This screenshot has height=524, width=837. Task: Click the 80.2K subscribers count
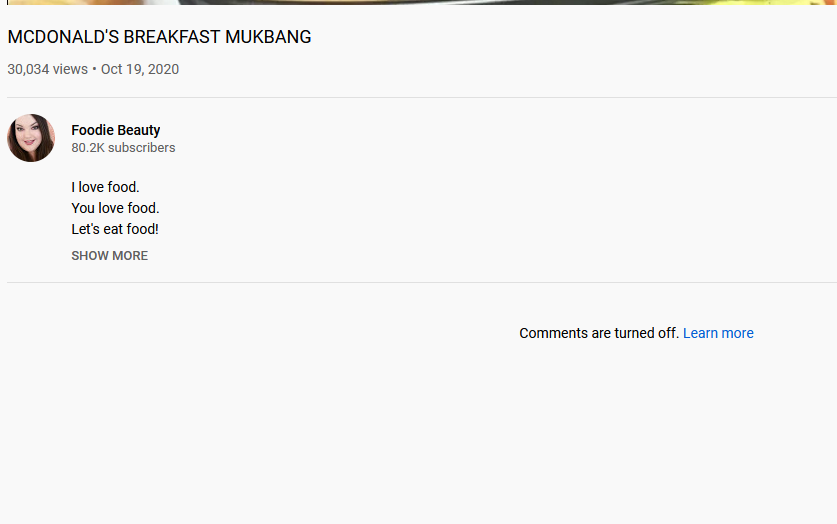pos(123,148)
